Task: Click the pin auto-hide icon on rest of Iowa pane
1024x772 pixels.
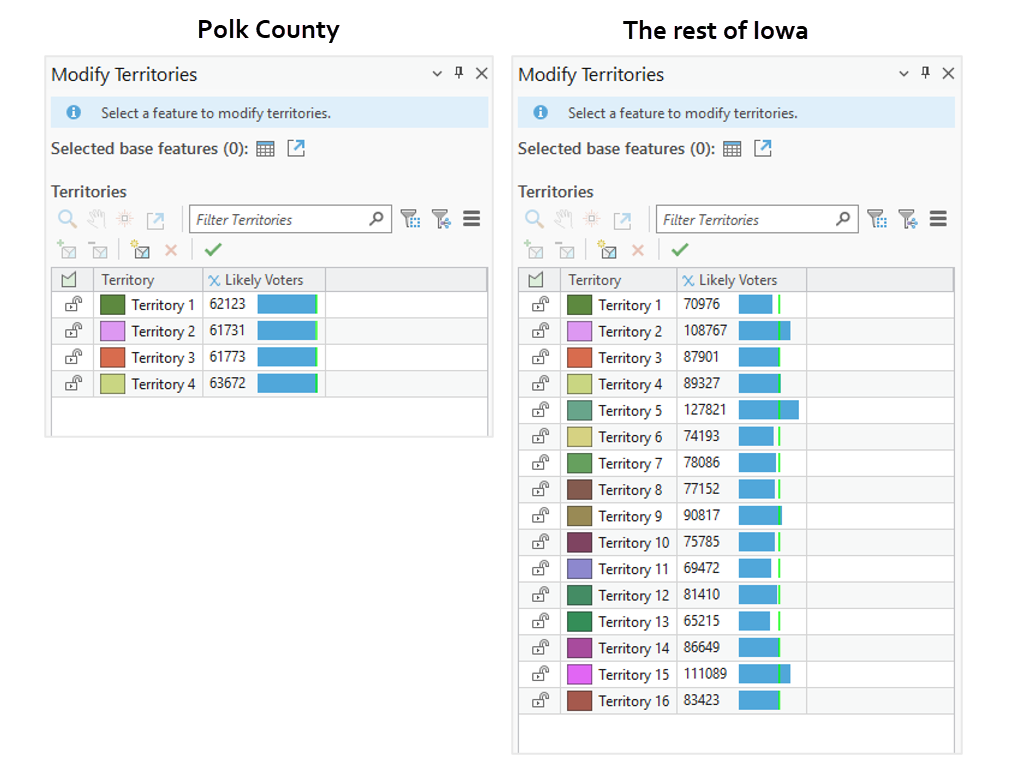Action: click(x=925, y=72)
